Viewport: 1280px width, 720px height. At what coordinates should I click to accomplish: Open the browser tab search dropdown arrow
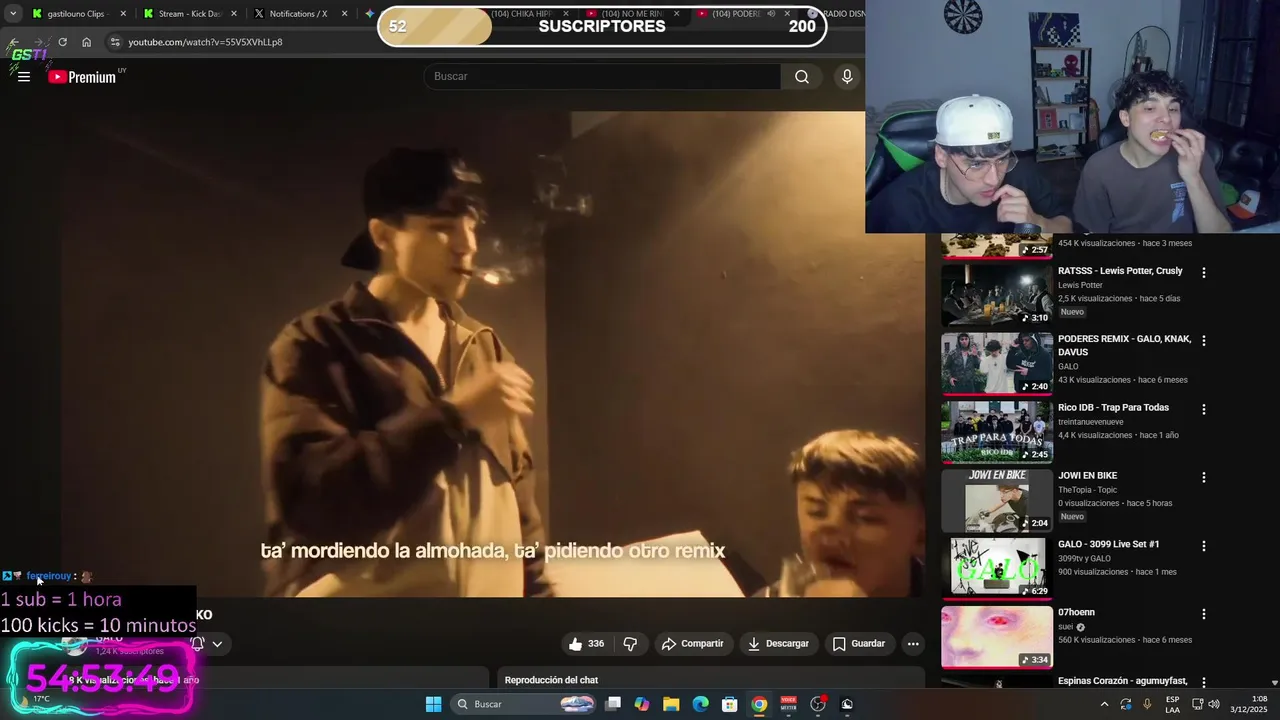[x=13, y=14]
